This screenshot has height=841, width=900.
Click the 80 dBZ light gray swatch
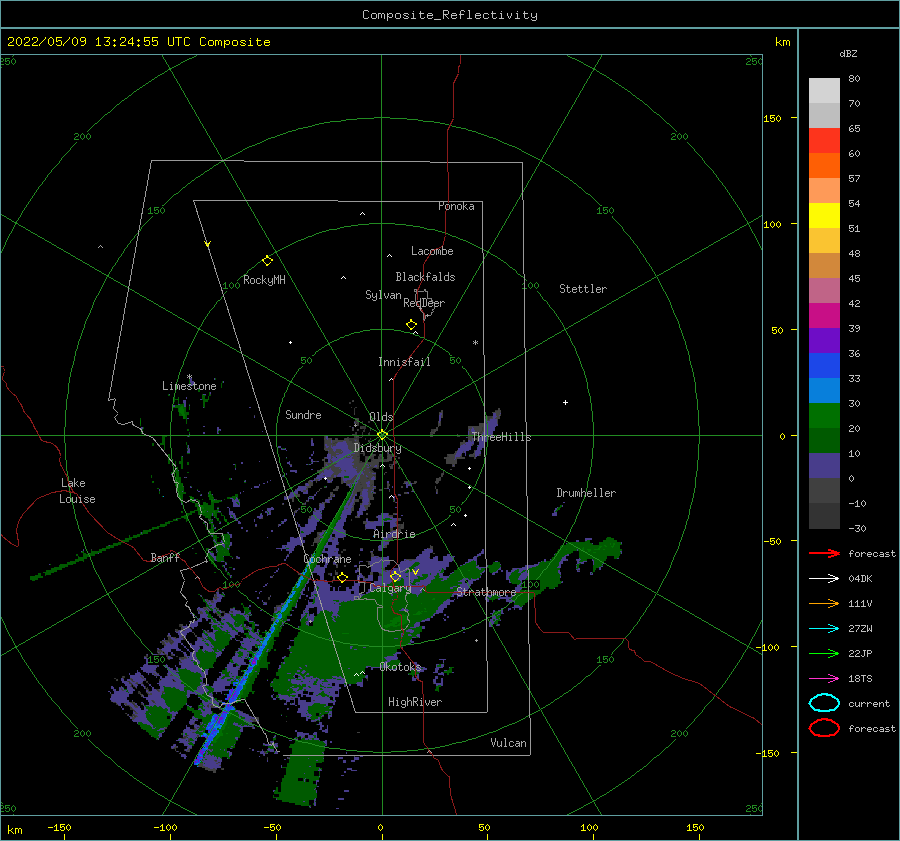tap(824, 91)
